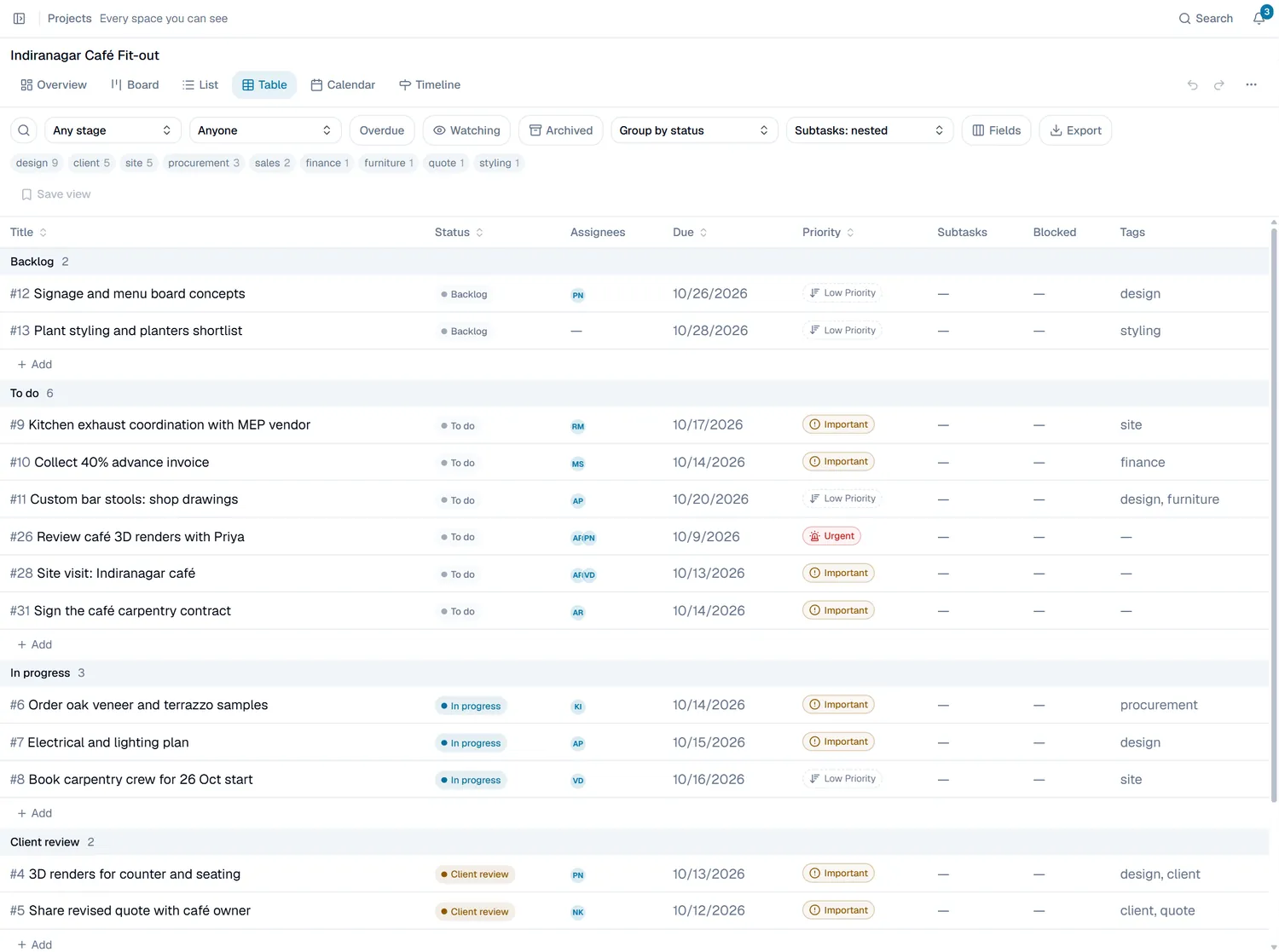Toggle the design 9 tag filter

click(37, 163)
